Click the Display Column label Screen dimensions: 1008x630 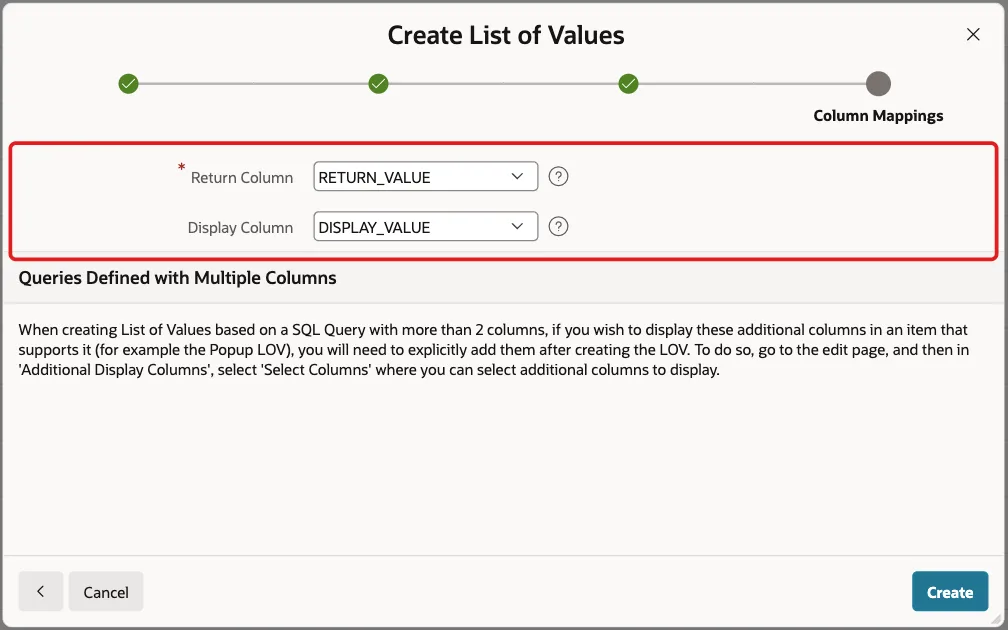pyautogui.click(x=240, y=228)
